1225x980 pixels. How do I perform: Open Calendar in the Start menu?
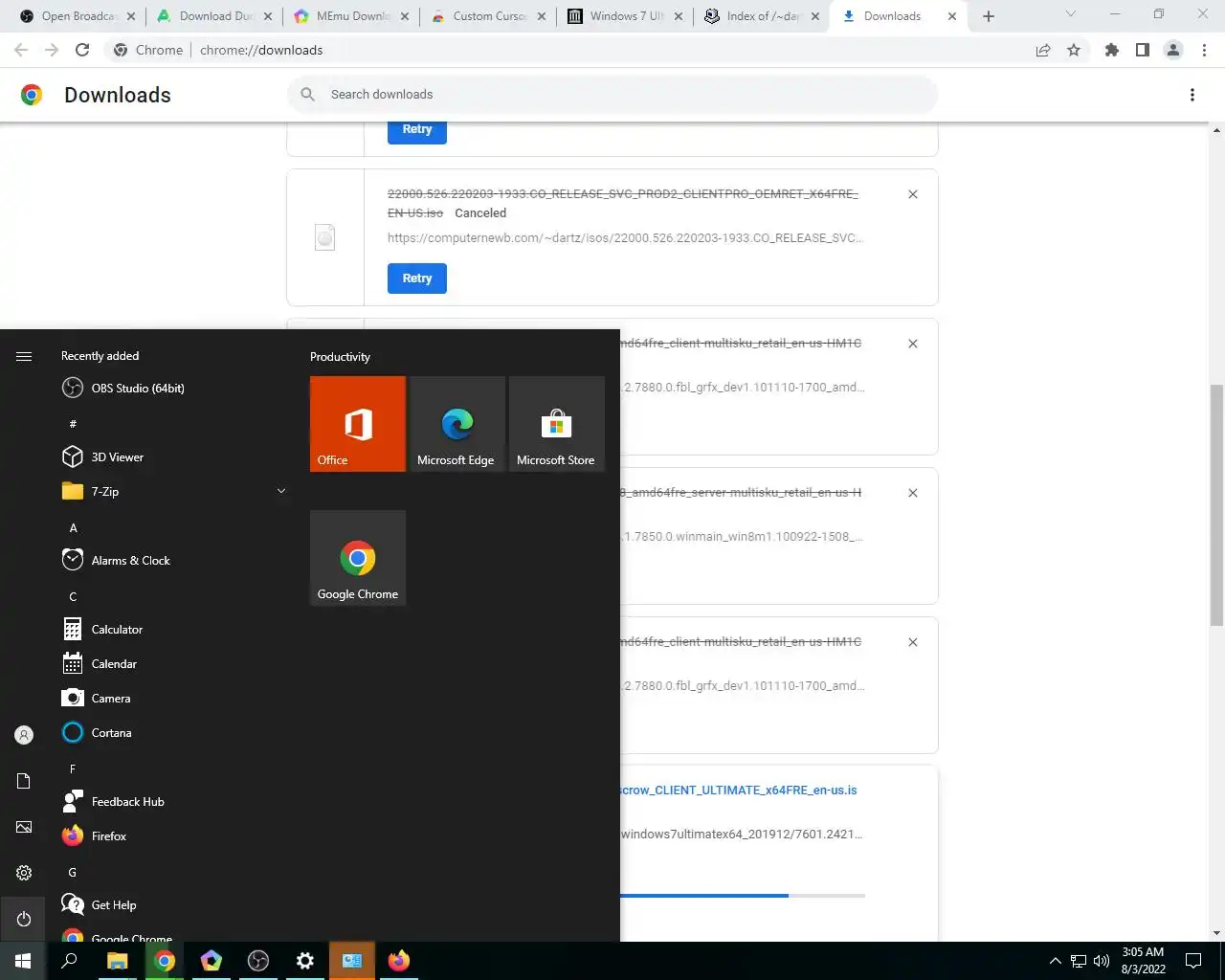click(x=100, y=663)
